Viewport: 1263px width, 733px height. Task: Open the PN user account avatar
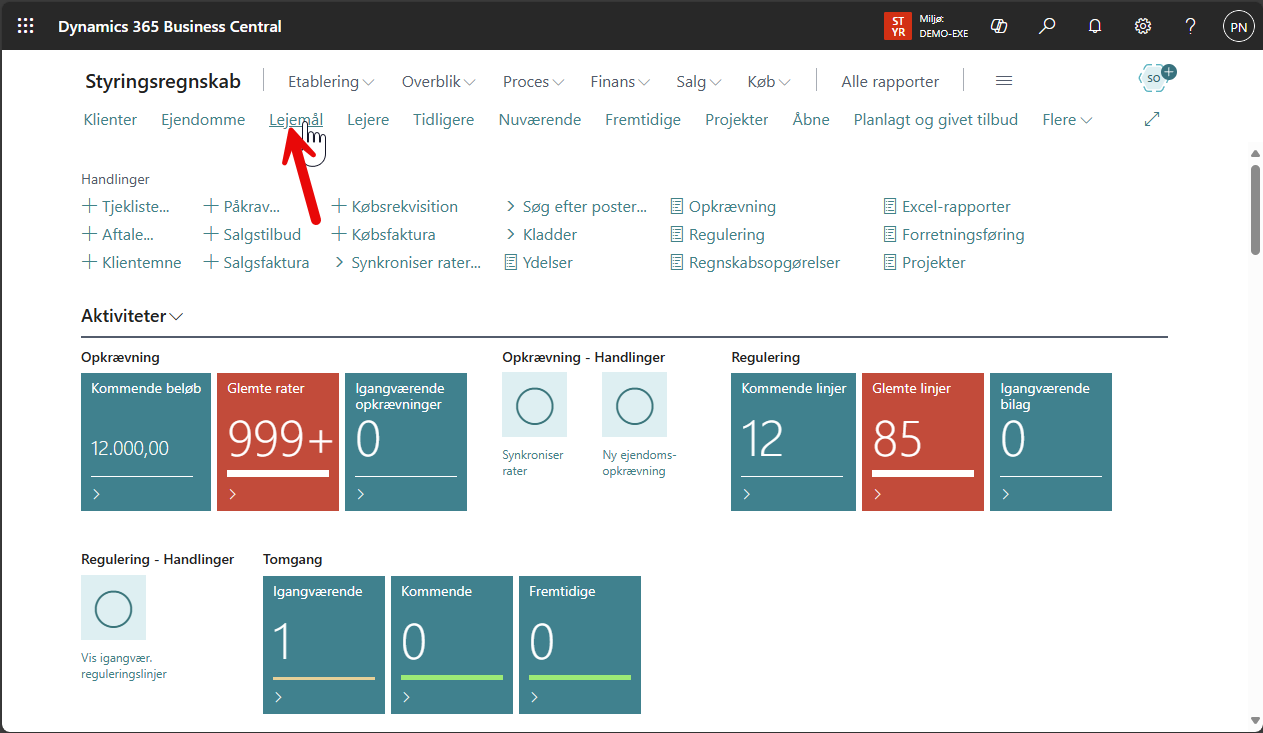pos(1238,27)
